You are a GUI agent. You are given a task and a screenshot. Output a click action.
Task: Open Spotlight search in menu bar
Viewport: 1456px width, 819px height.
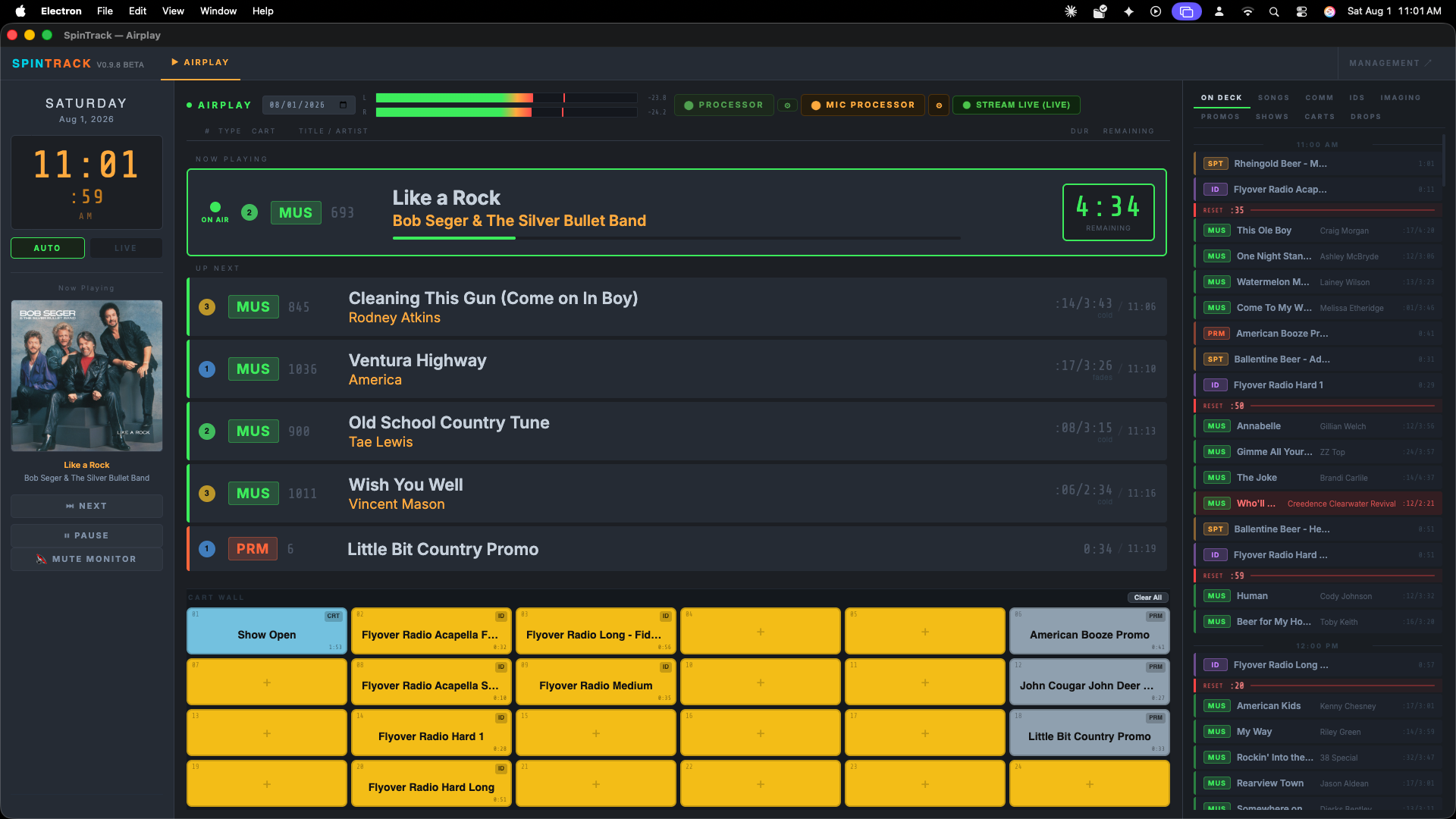(1274, 11)
